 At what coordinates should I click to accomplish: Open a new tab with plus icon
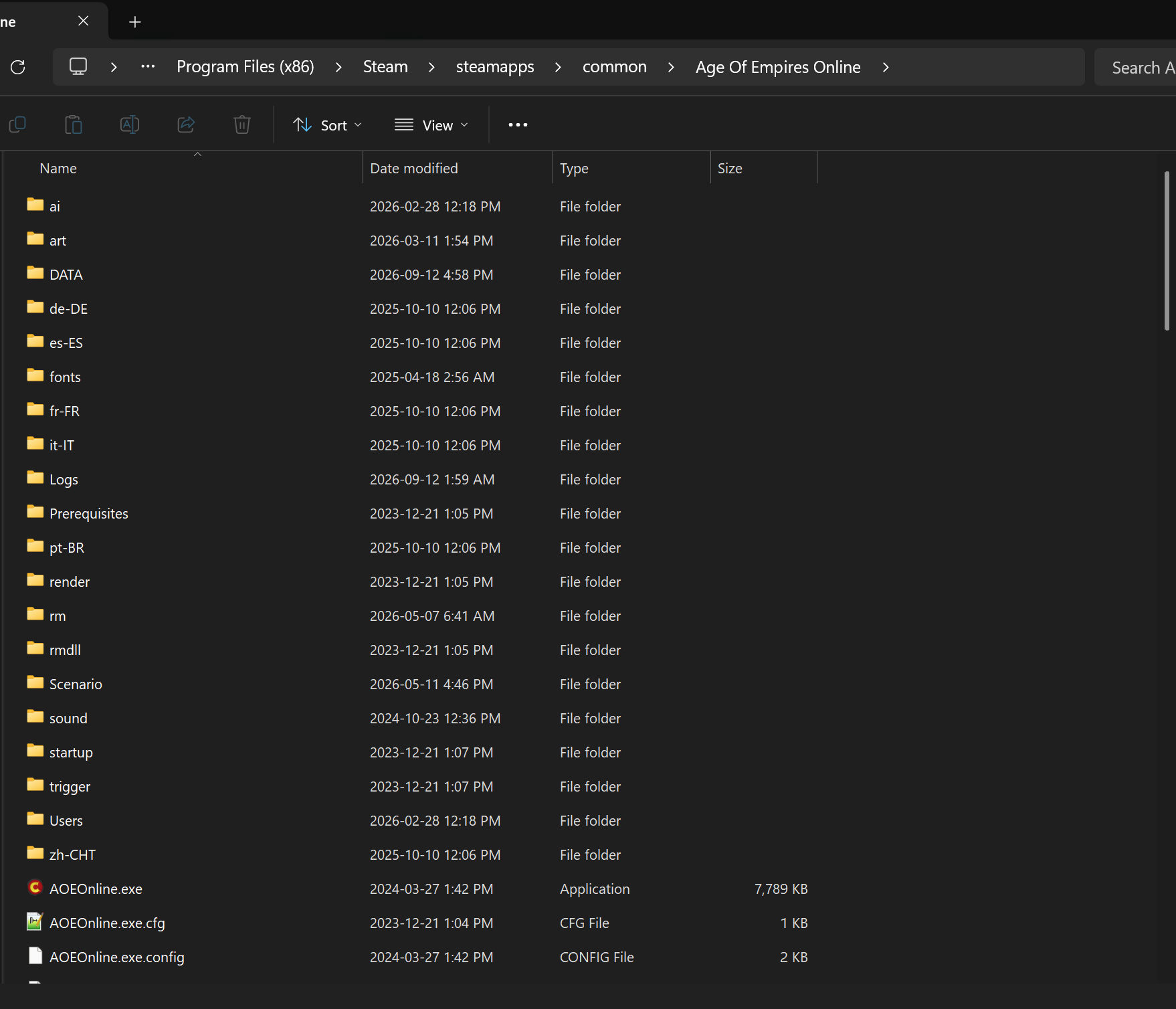pos(135,22)
